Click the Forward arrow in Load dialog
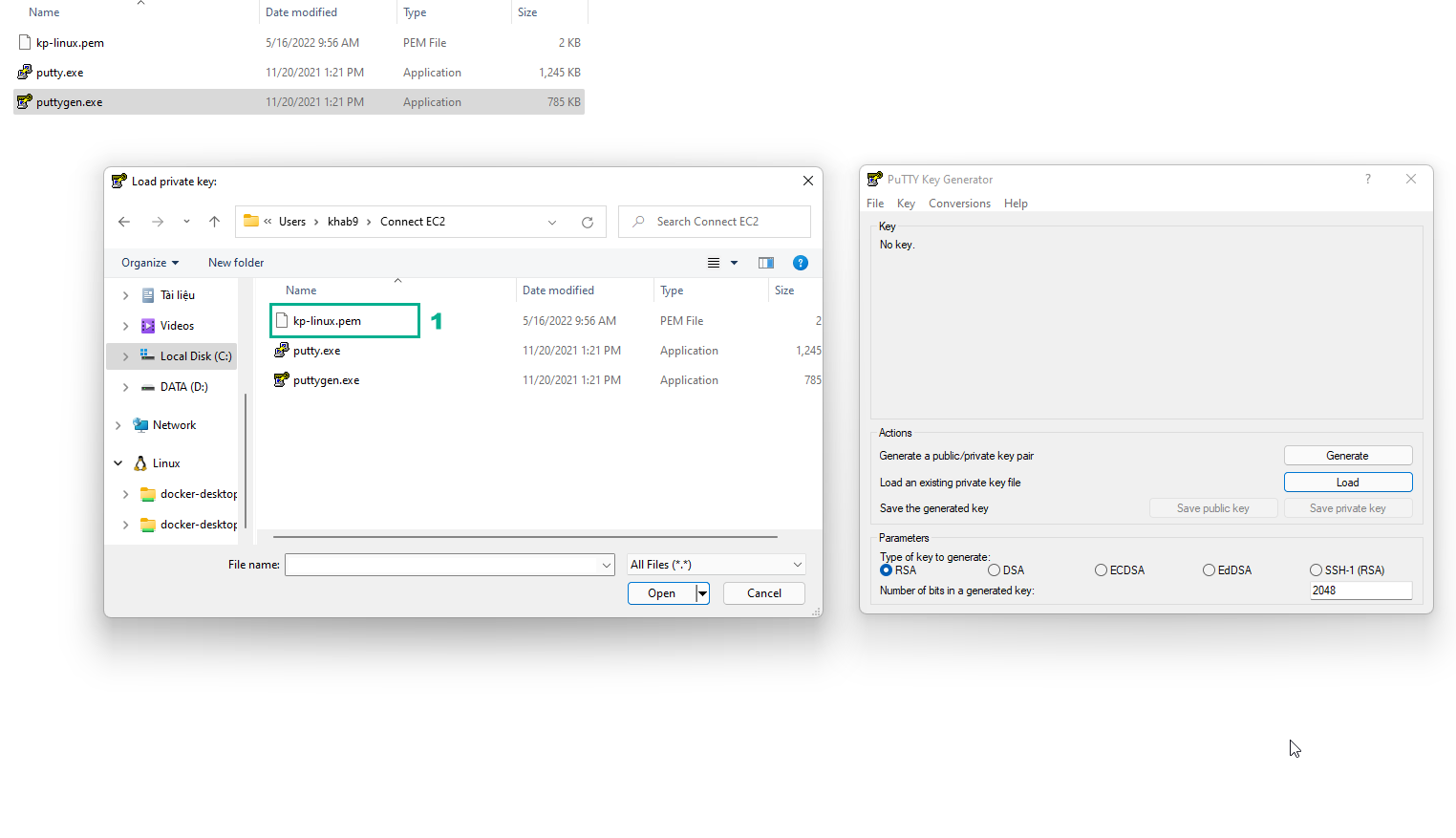The height and width of the screenshot is (838, 1456). pos(158,222)
